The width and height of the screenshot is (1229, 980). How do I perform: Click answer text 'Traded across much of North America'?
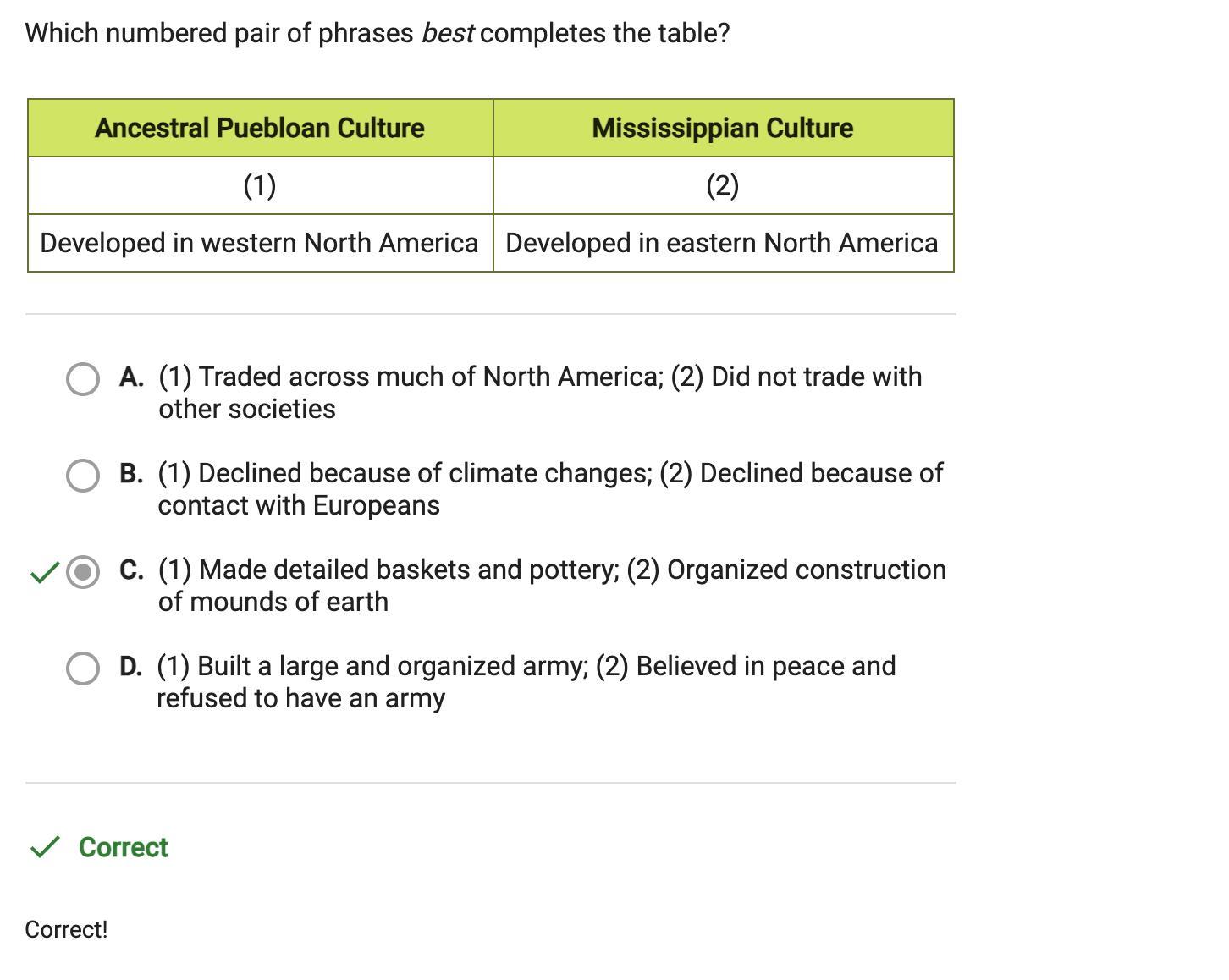(x=430, y=377)
